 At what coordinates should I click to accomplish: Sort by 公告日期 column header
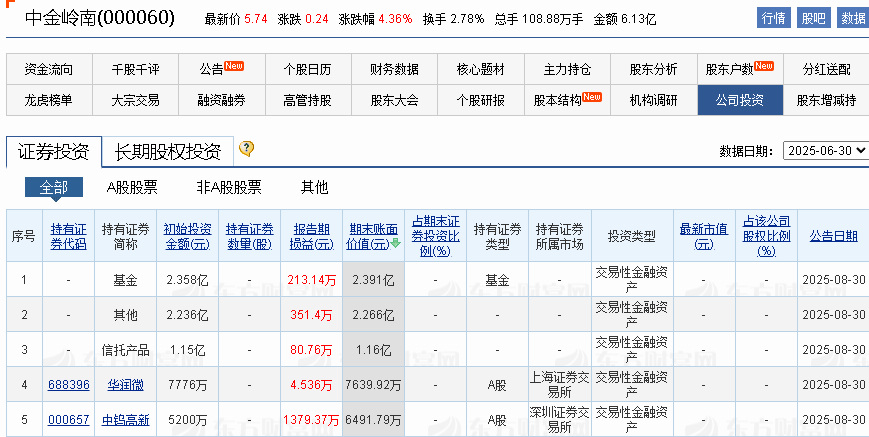(834, 237)
